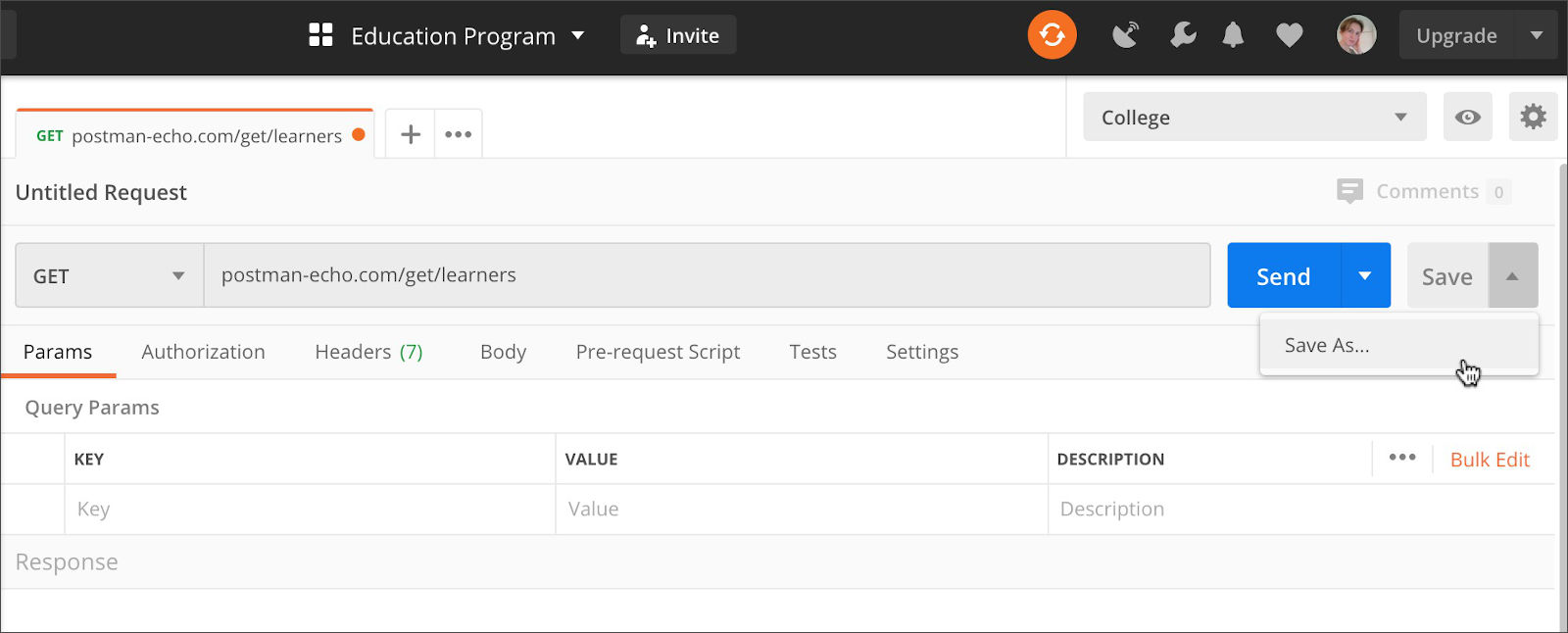Click the request URL input field
This screenshot has width=1568, height=633.
click(707, 275)
